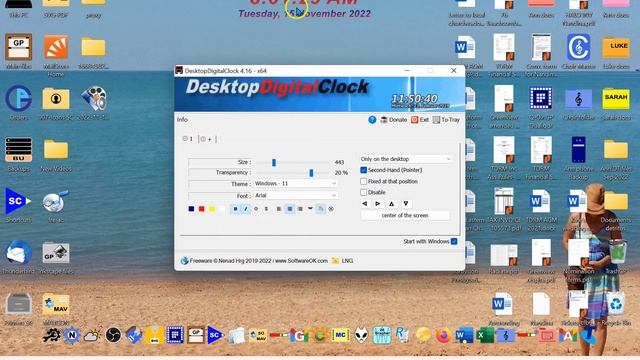The width and height of the screenshot is (640, 360).
Task: Click the globe icon in the footer
Action: [184, 260]
